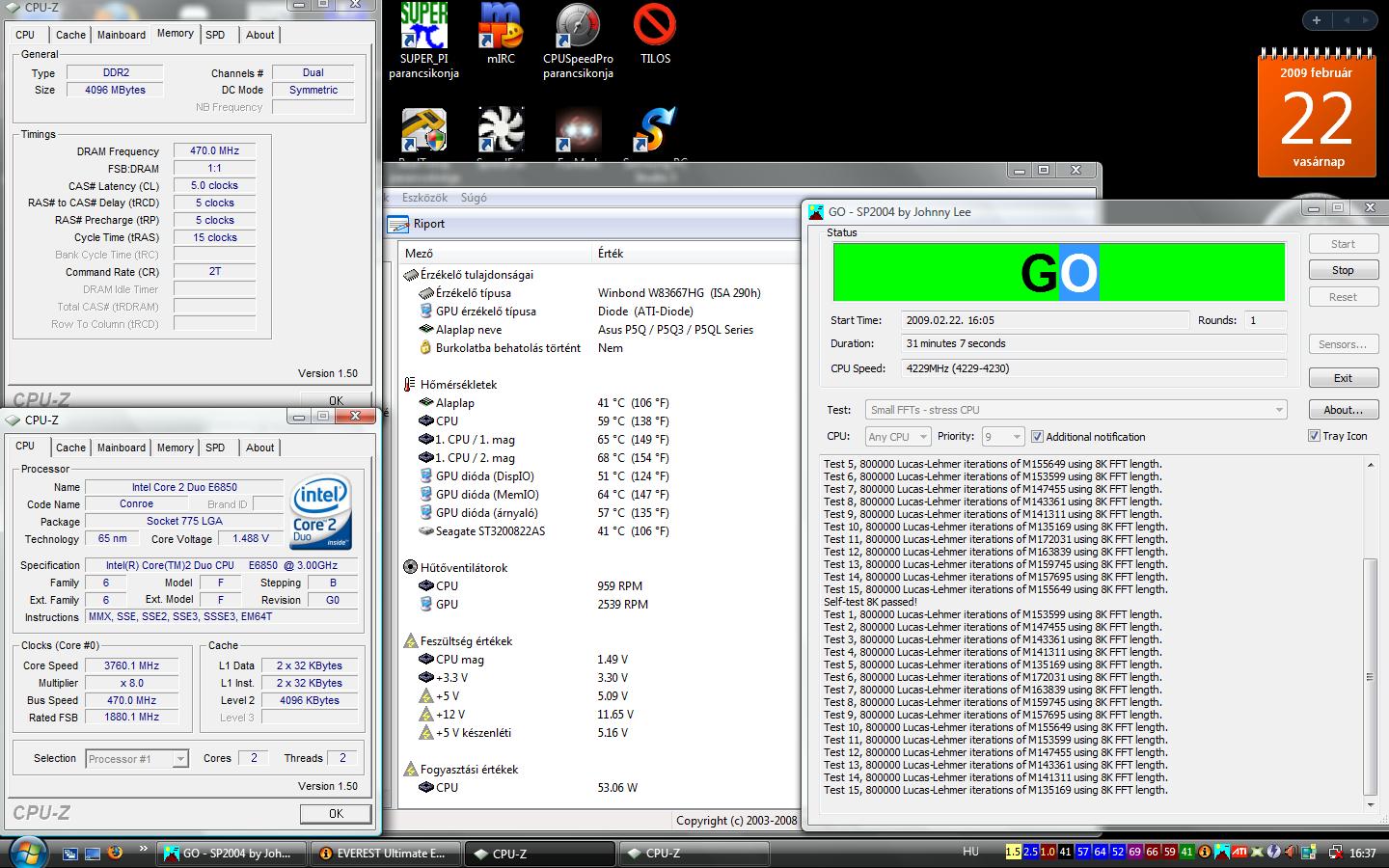This screenshot has height=868, width=1389.
Task: Click the GPU érzékelő típusa row icon
Action: [x=426, y=312]
